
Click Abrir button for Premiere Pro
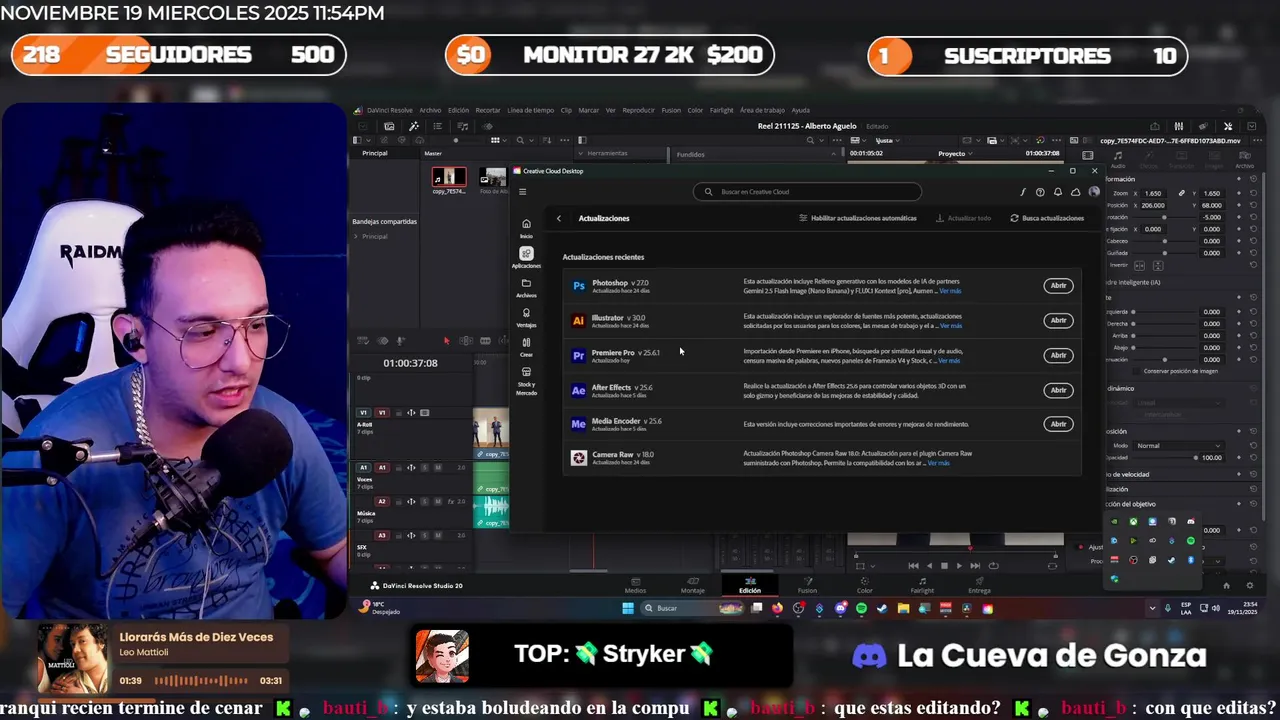point(1058,355)
